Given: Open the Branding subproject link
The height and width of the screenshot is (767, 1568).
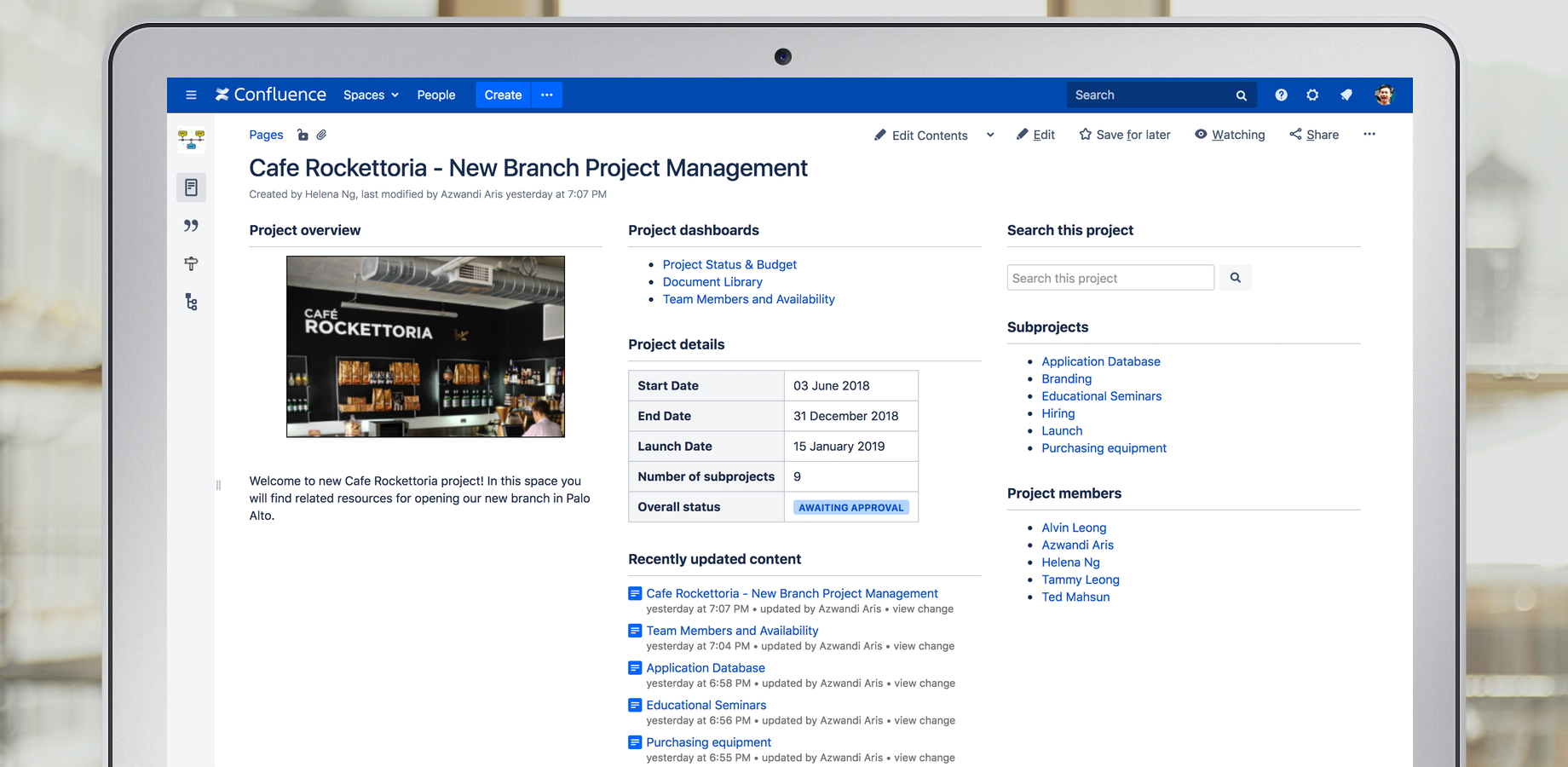Looking at the screenshot, I should pyautogui.click(x=1066, y=379).
